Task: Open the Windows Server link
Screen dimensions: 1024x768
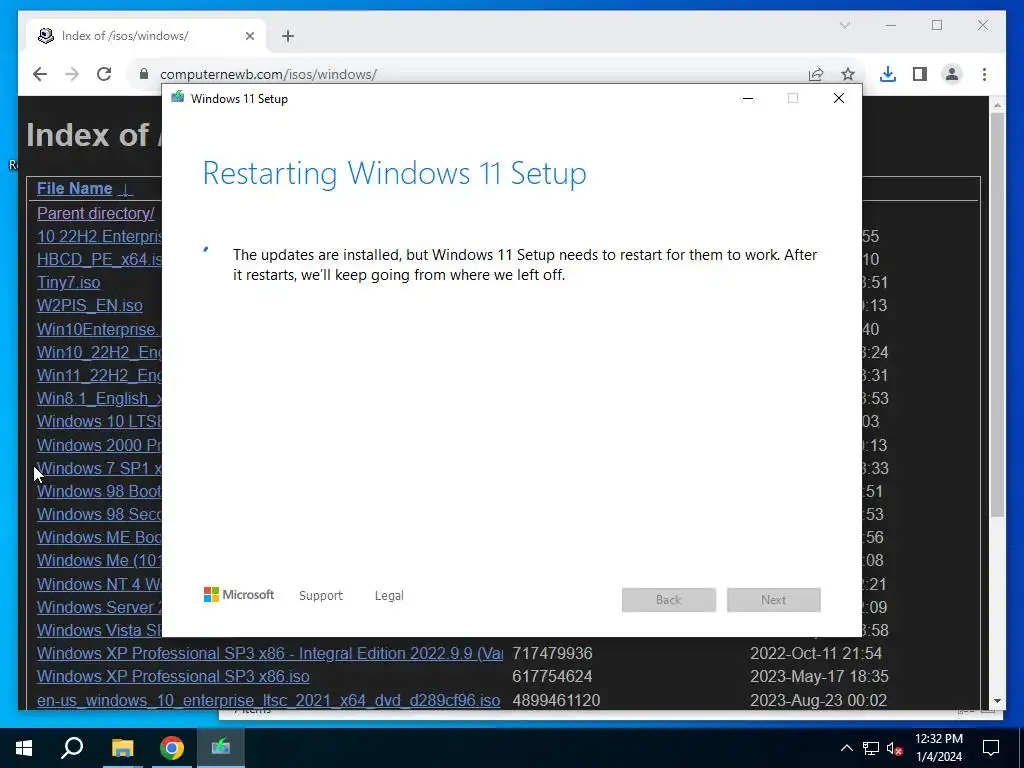Action: (x=99, y=607)
